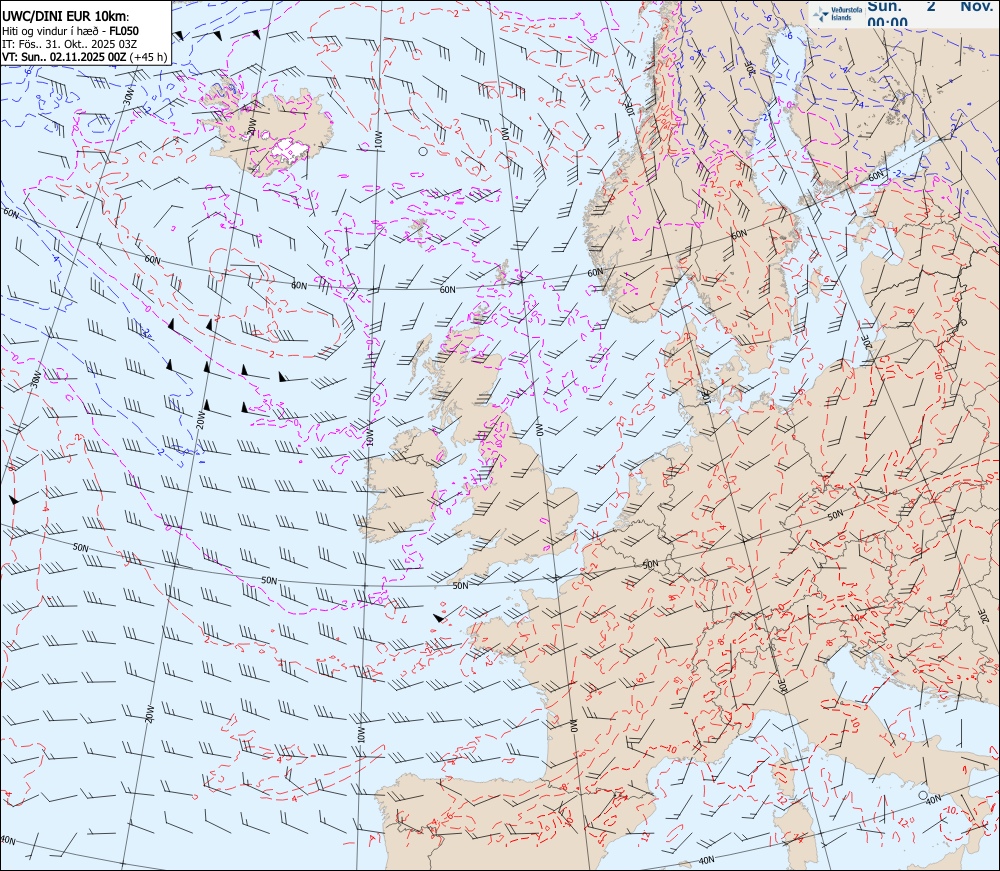This screenshot has height=871, width=1000.
Task: Click the 'VT: Sun.. 02.11.2025 00Z (+45 h)' line
Action: [x=85, y=57]
